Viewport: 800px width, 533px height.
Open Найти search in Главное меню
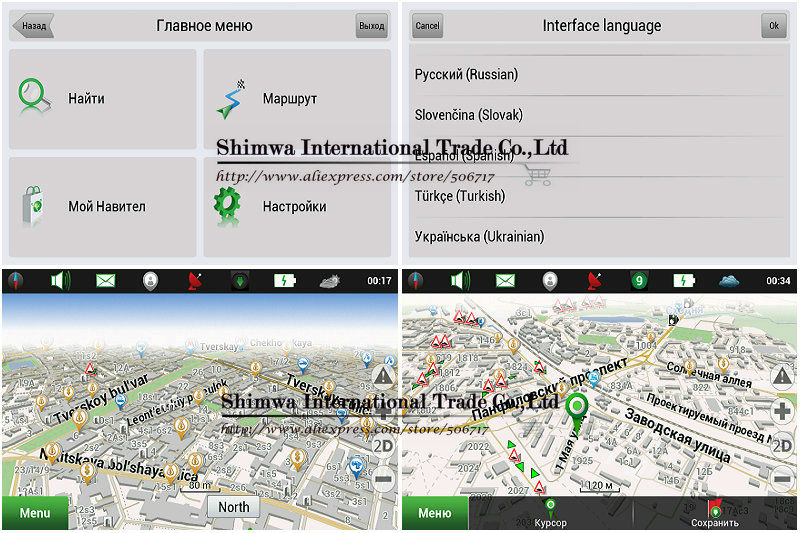click(102, 99)
